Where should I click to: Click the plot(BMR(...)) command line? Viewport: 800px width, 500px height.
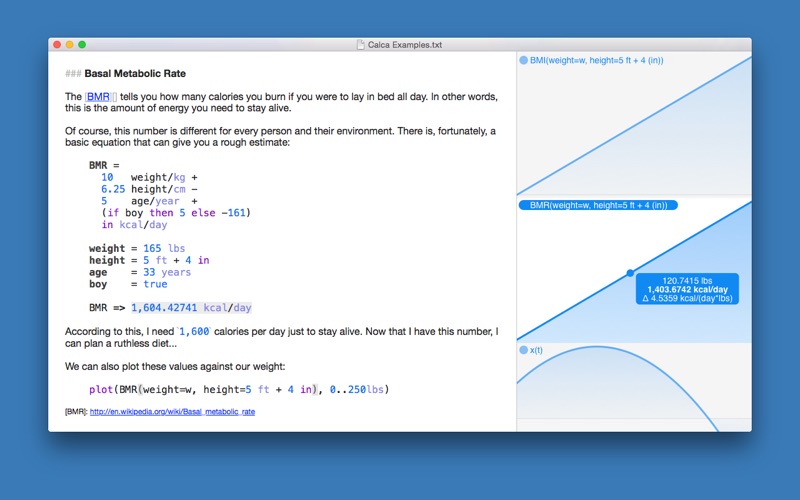pos(239,389)
